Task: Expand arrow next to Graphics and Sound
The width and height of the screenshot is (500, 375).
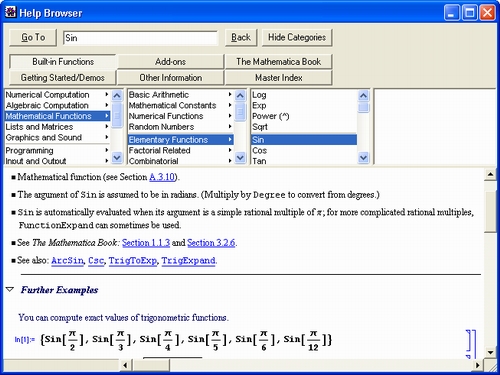Action: point(107,137)
